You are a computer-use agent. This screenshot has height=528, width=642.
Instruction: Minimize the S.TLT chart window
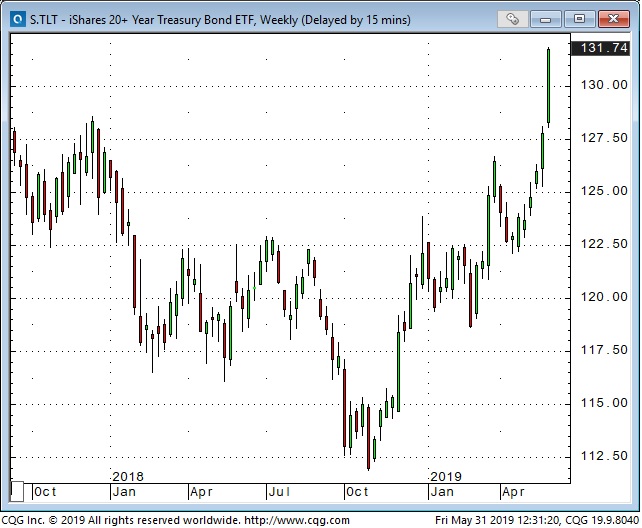[x=546, y=19]
